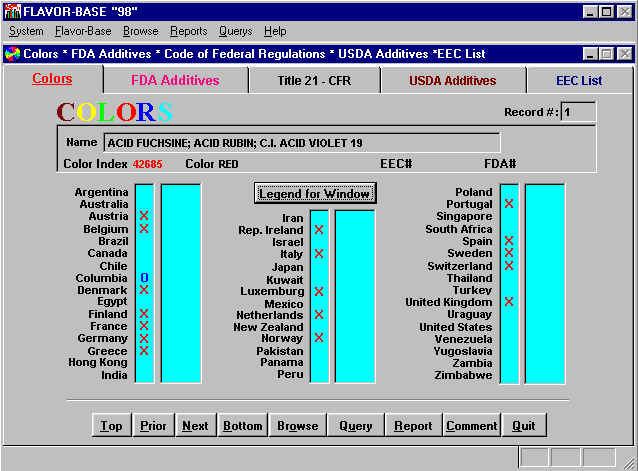Minimize the Colors child window
Viewport: 638px width, 471px height.
(x=590, y=54)
